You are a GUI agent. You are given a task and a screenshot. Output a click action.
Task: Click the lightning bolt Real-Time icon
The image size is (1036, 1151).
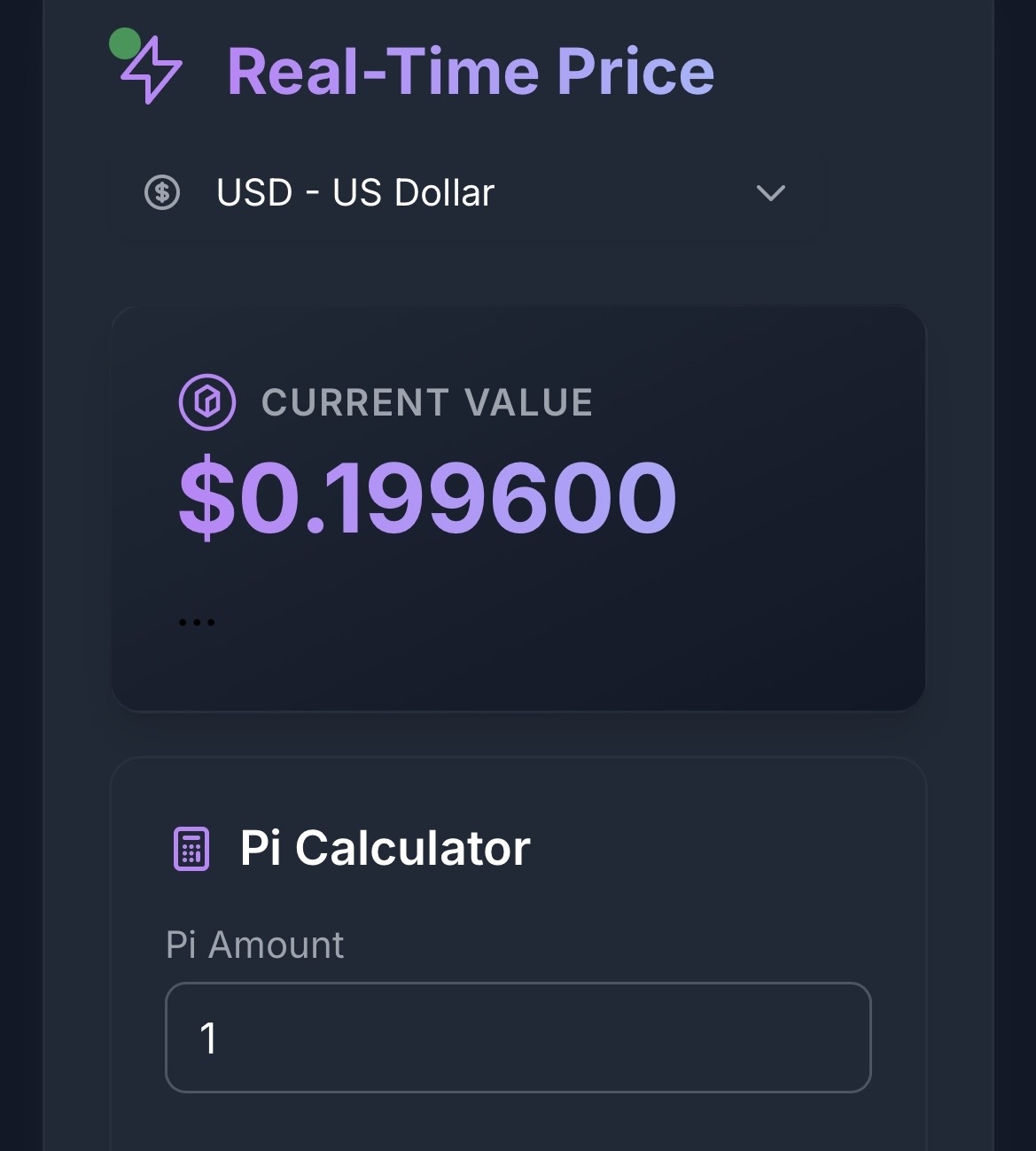pos(152,71)
